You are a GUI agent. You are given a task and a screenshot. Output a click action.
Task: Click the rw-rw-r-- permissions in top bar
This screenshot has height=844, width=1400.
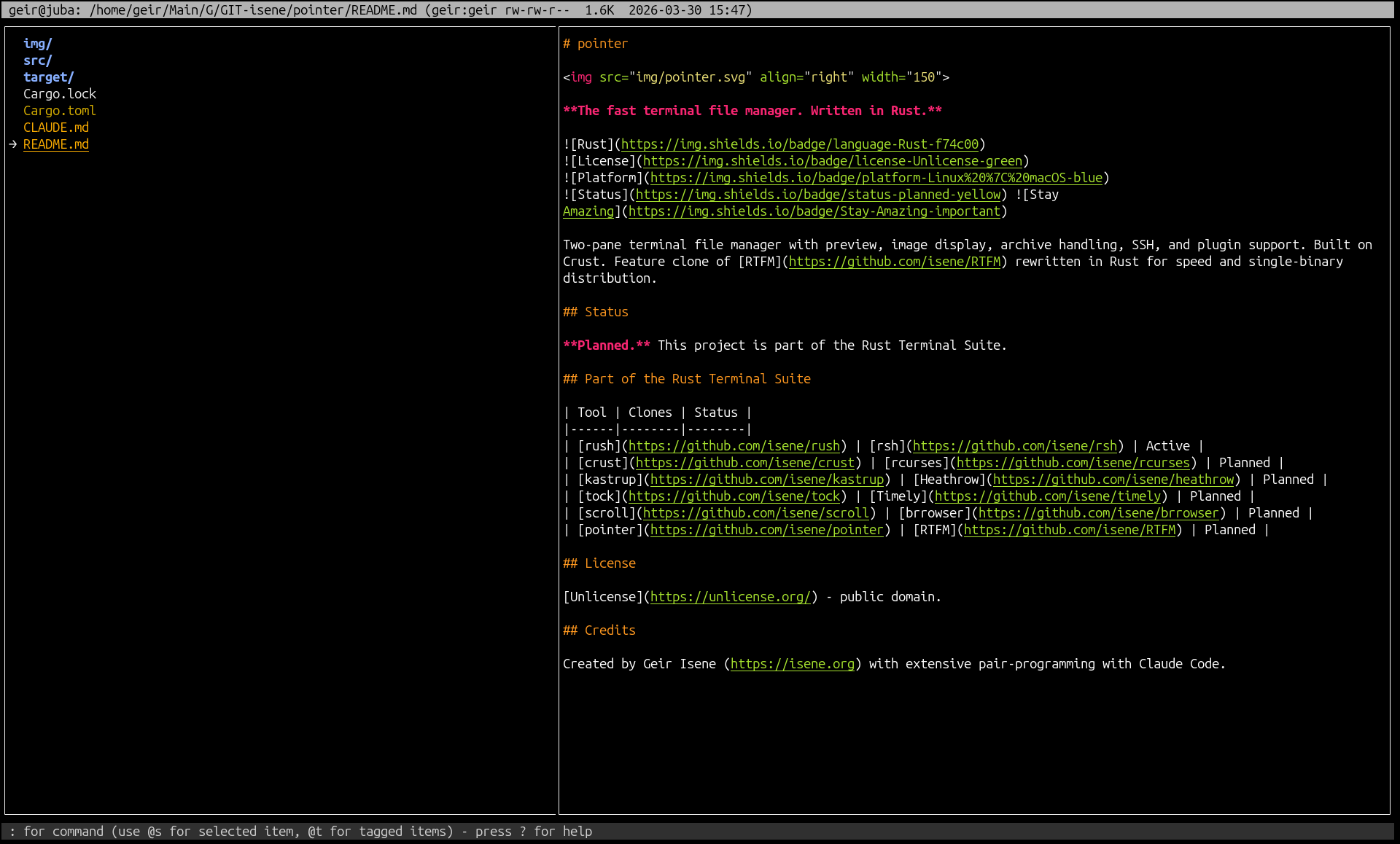click(537, 10)
